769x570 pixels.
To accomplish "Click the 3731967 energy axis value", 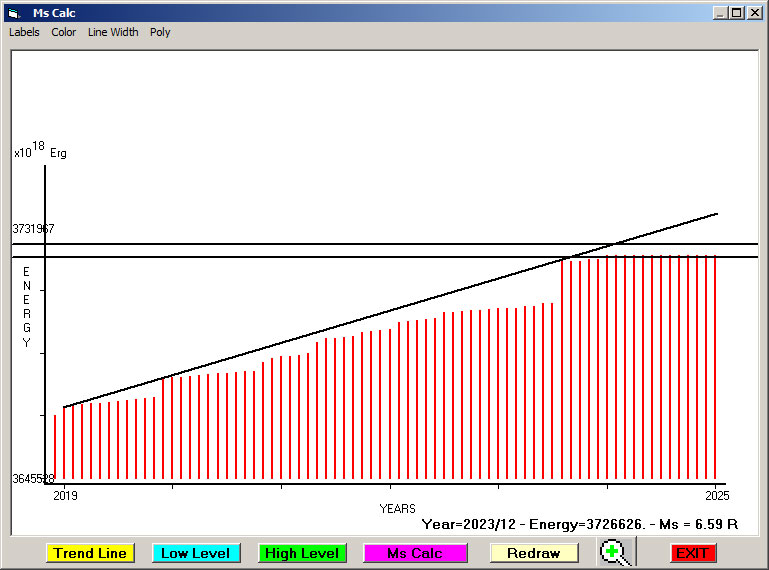I will 33,229.
